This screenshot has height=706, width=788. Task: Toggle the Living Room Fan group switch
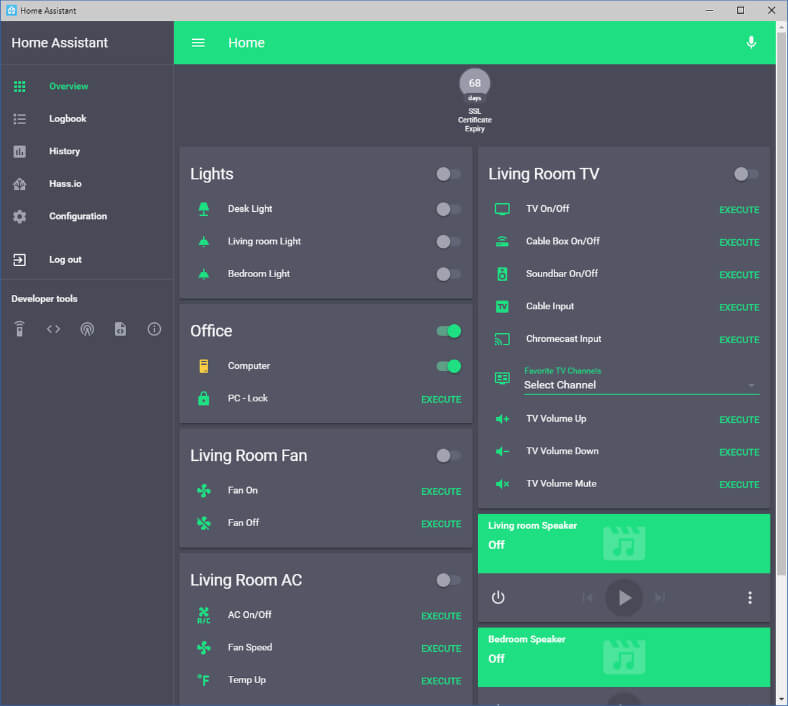click(448, 456)
